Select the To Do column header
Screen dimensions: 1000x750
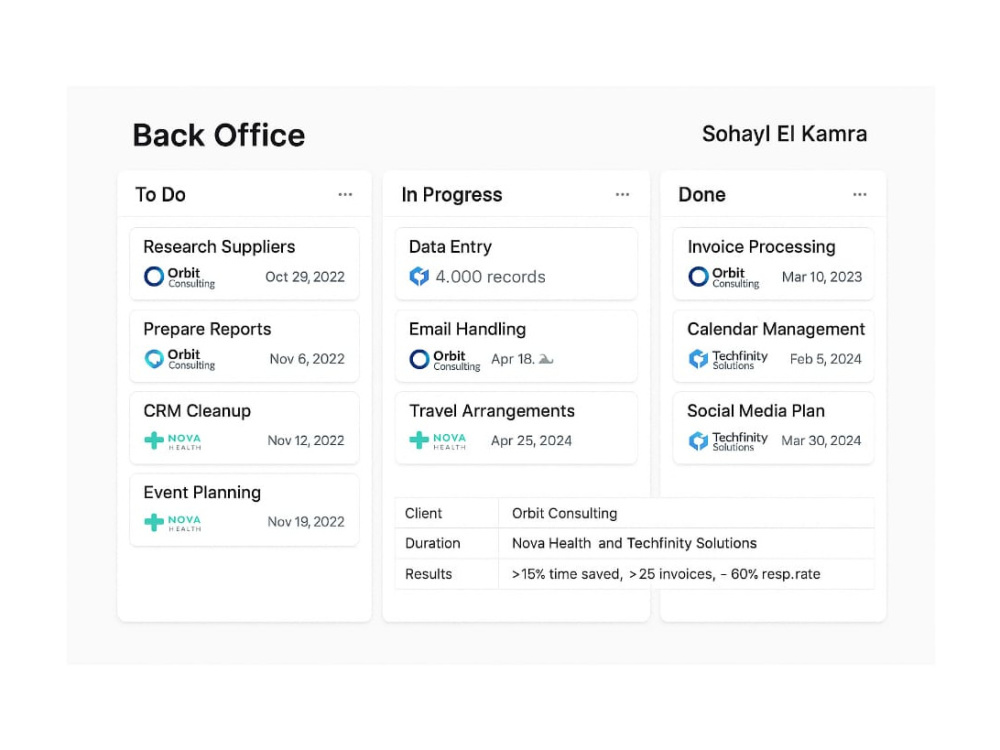160,195
